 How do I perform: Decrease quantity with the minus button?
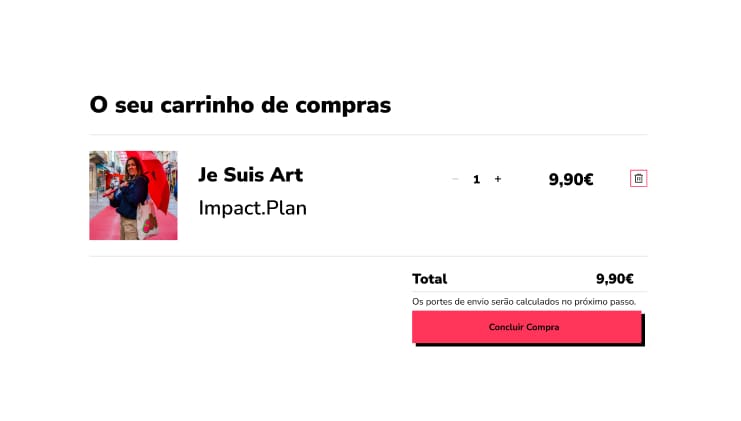click(x=455, y=179)
